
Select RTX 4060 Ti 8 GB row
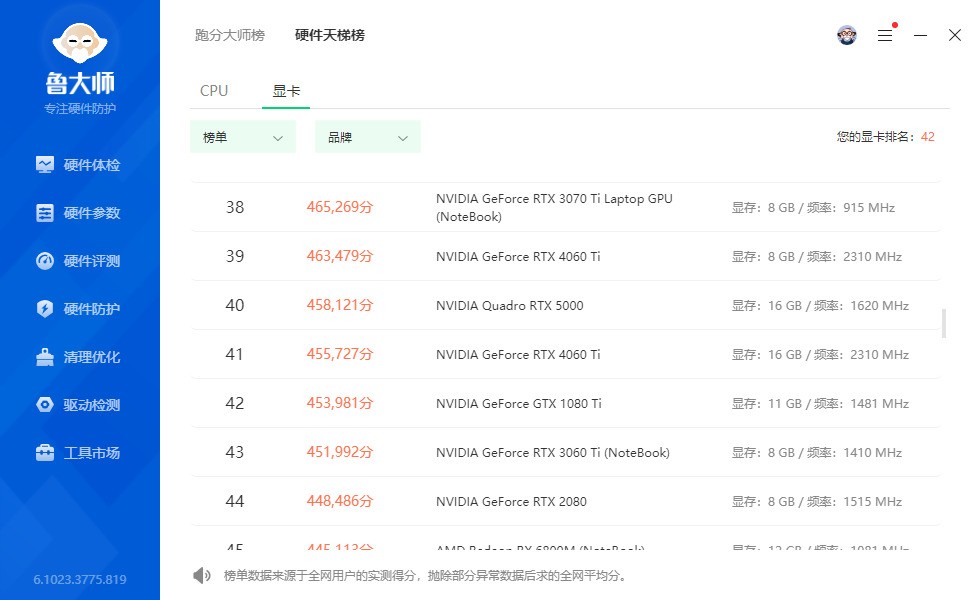pyautogui.click(x=566, y=256)
